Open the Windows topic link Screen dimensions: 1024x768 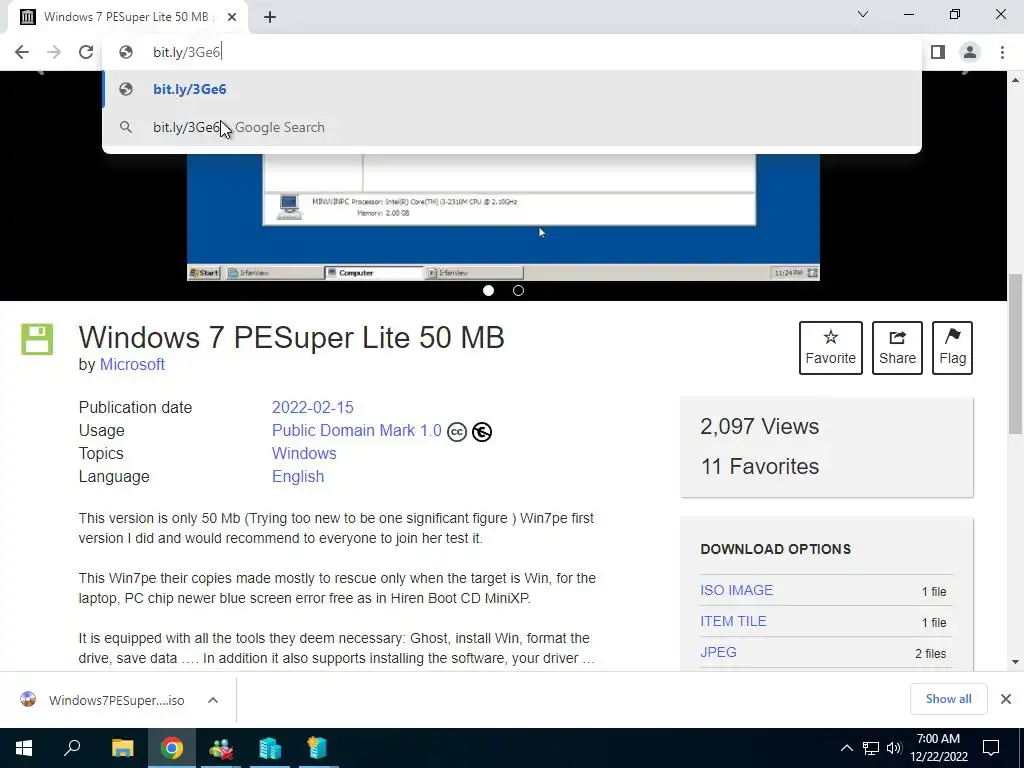304,453
